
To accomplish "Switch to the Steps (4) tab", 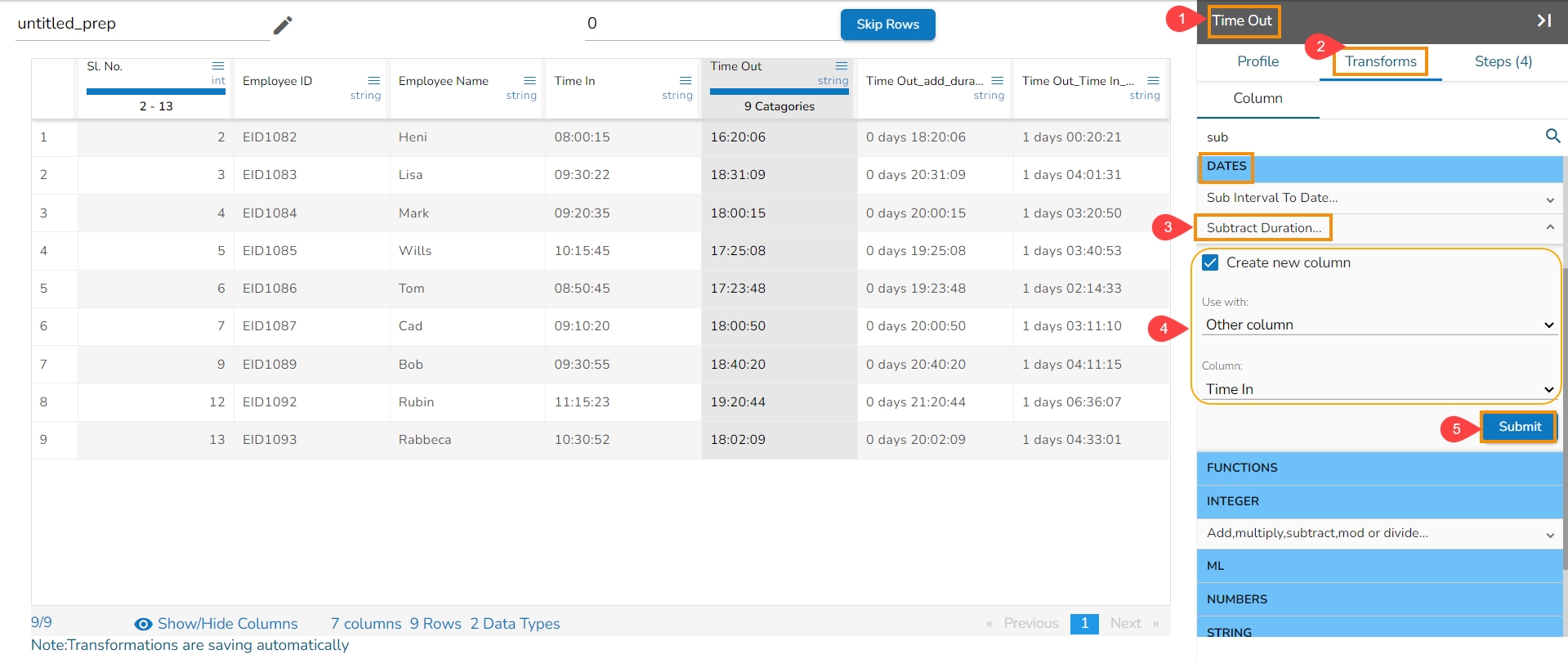I will click(1503, 61).
